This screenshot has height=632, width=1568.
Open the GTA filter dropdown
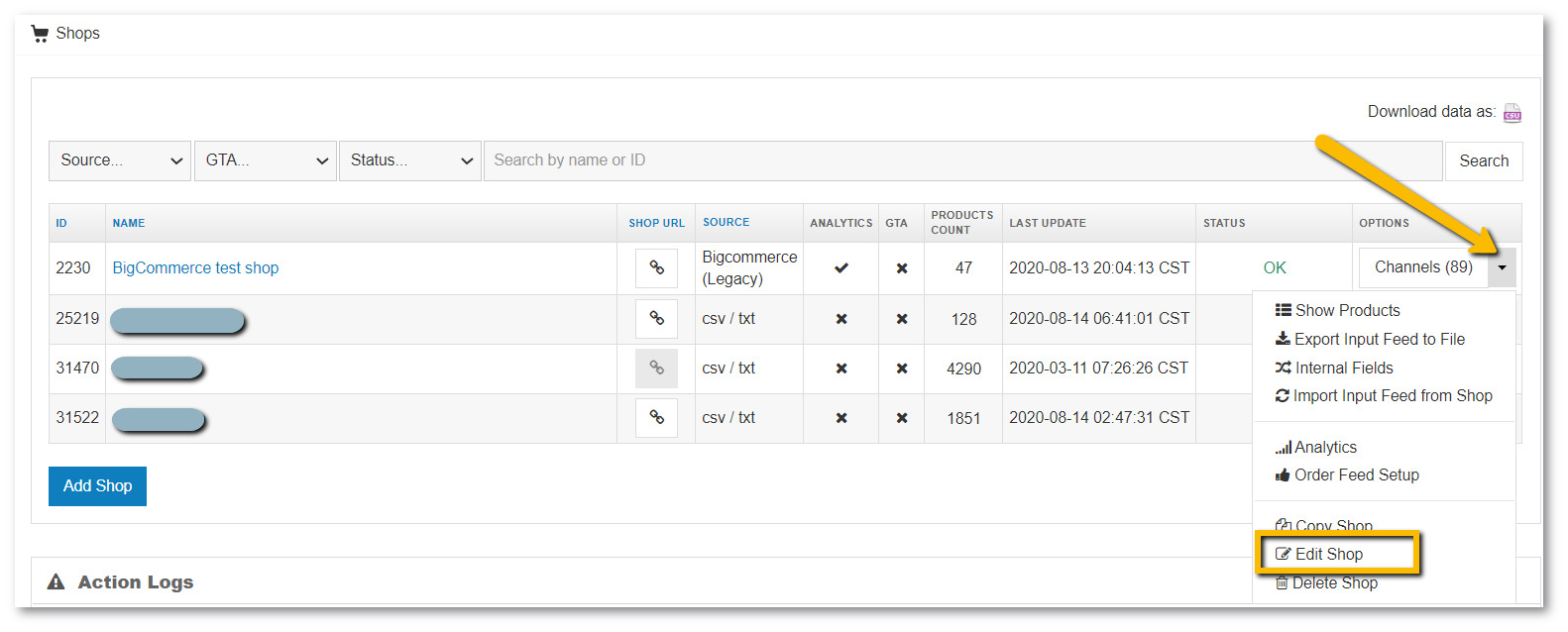pyautogui.click(x=266, y=160)
